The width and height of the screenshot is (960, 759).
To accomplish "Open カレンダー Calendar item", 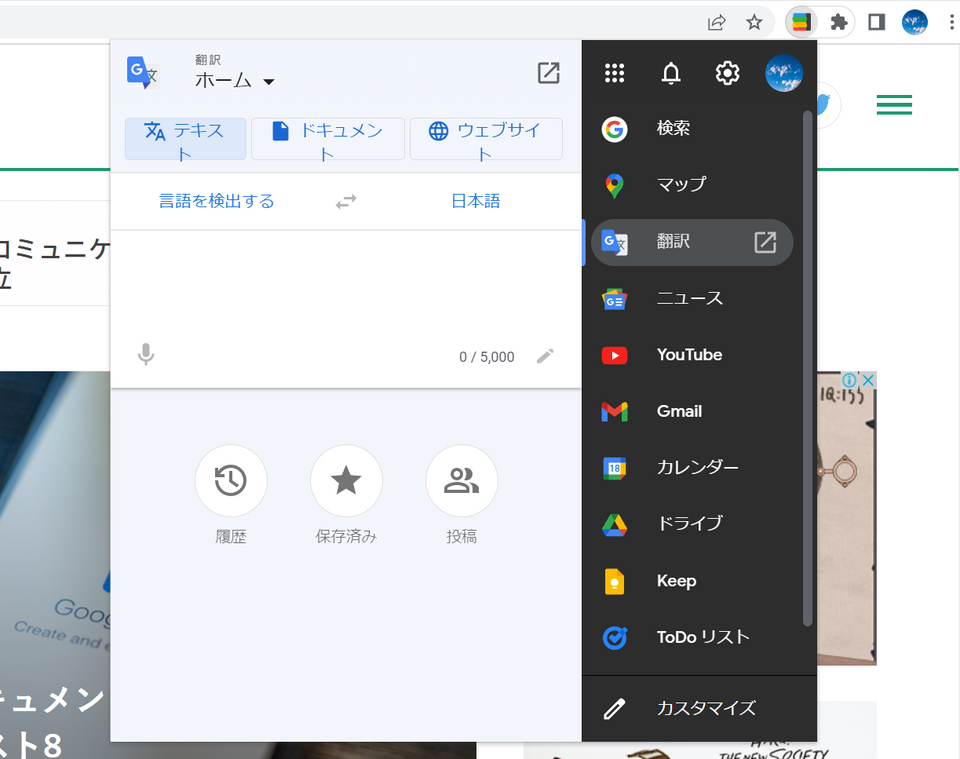I will [x=692, y=468].
